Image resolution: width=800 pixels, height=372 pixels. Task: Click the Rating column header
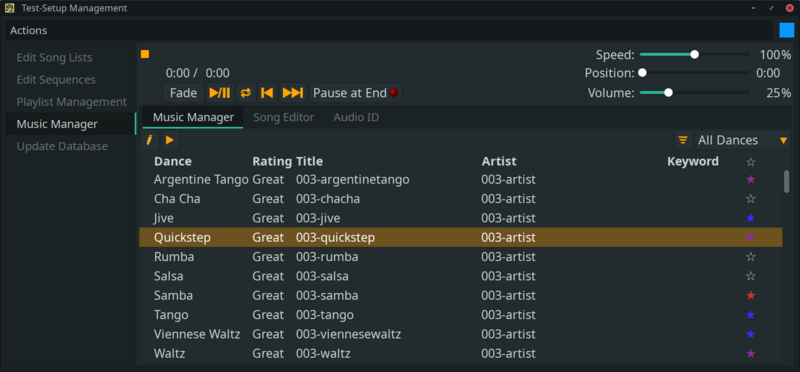(x=272, y=162)
